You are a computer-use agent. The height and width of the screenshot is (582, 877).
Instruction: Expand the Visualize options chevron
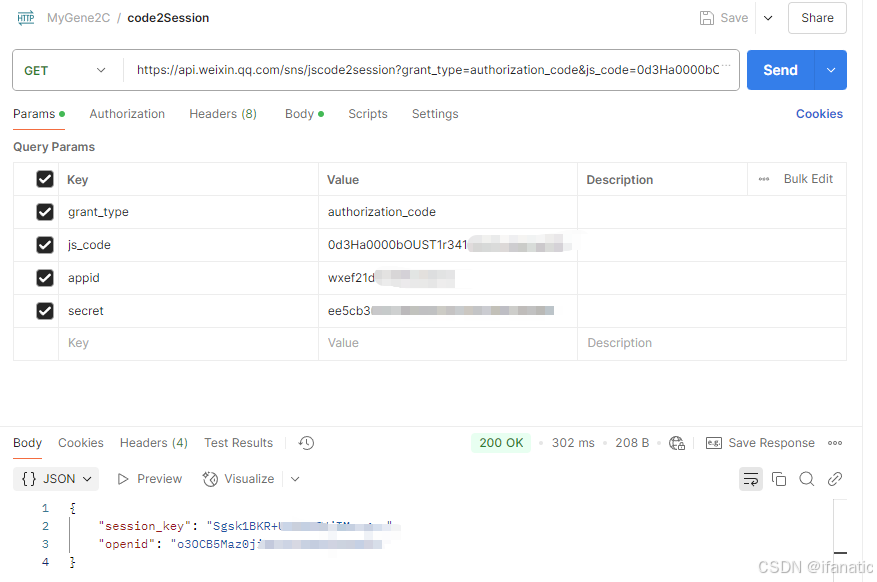(295, 479)
